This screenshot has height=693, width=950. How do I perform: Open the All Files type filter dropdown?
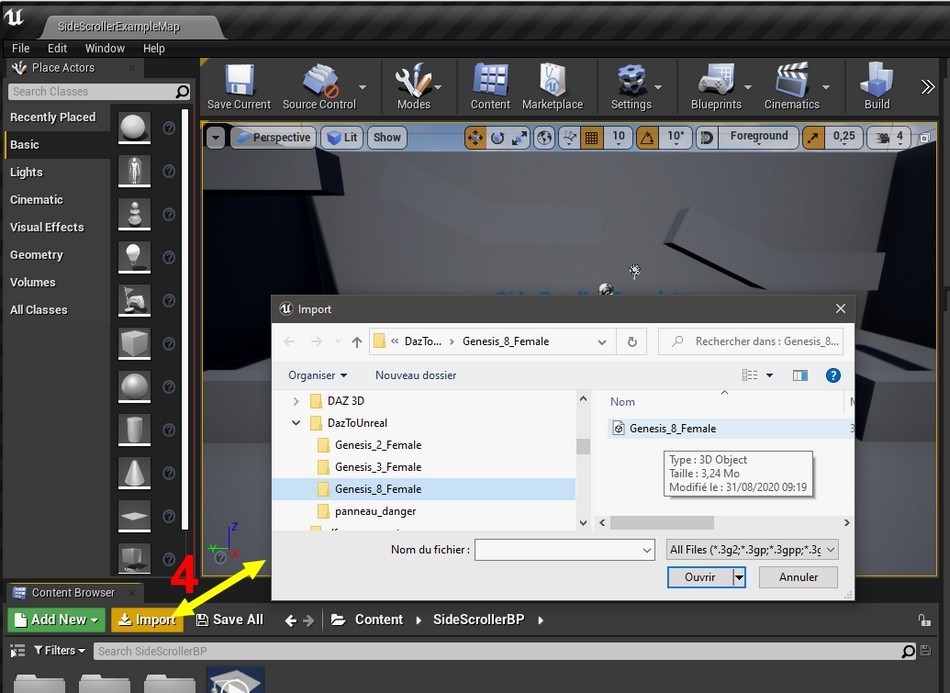[752, 549]
